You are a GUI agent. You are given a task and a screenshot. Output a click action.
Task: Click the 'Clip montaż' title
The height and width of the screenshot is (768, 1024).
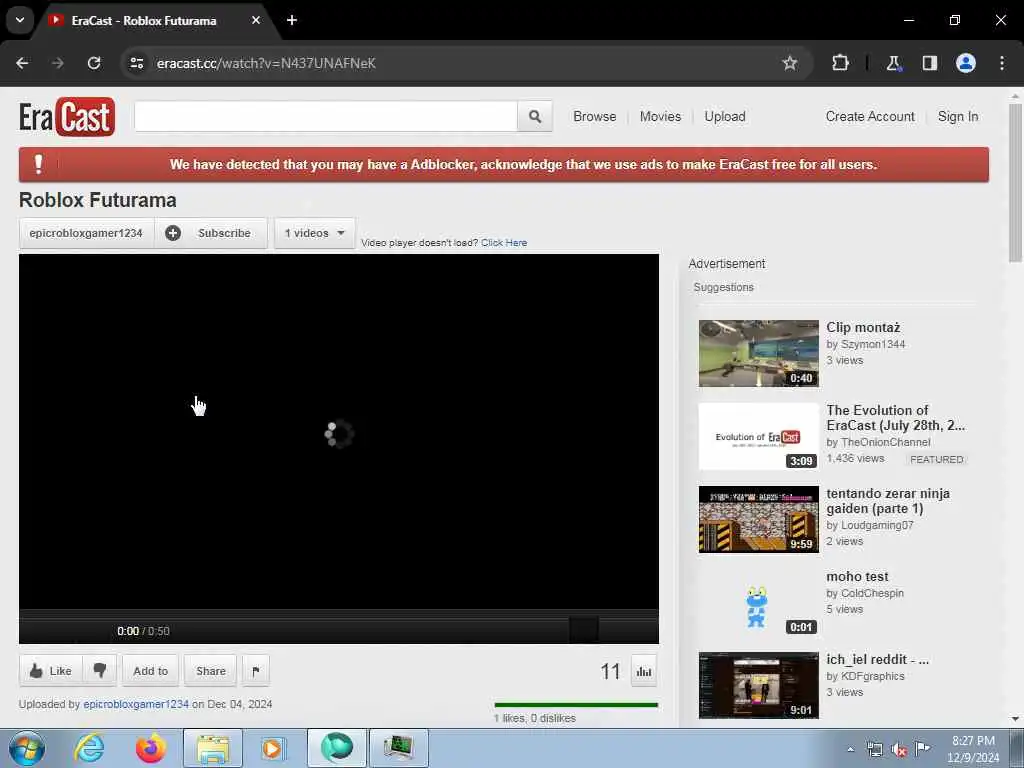pos(863,327)
